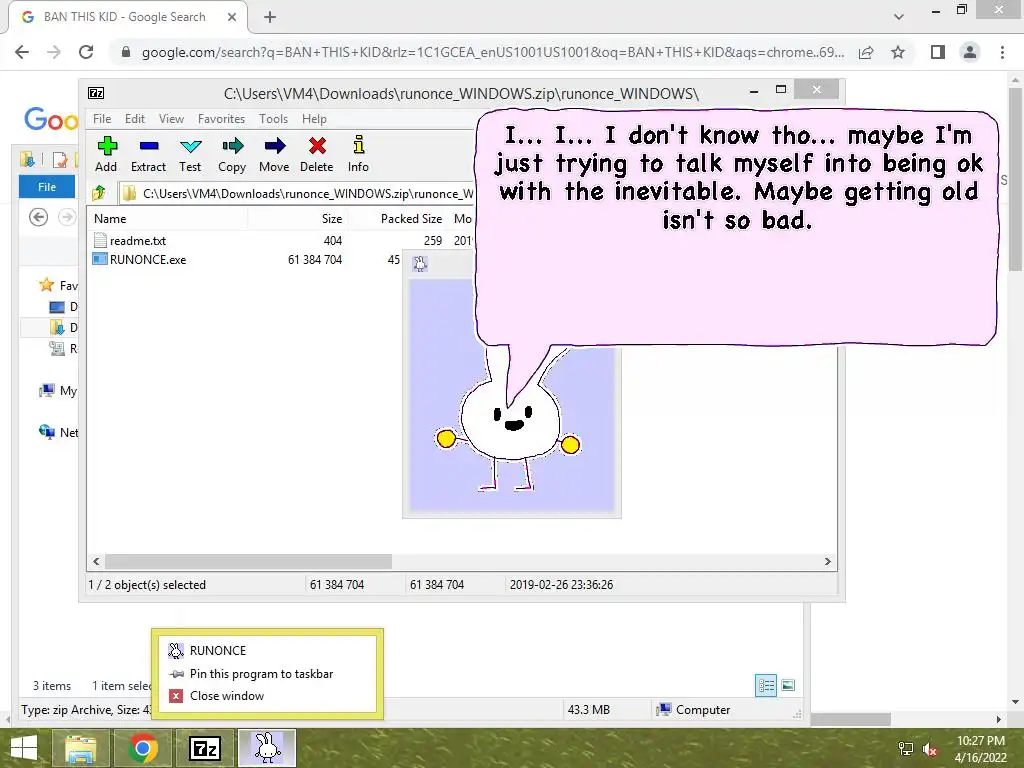Click the Chrome address bar URL
Image resolution: width=1024 pixels, height=768 pixels.
pyautogui.click(x=492, y=52)
